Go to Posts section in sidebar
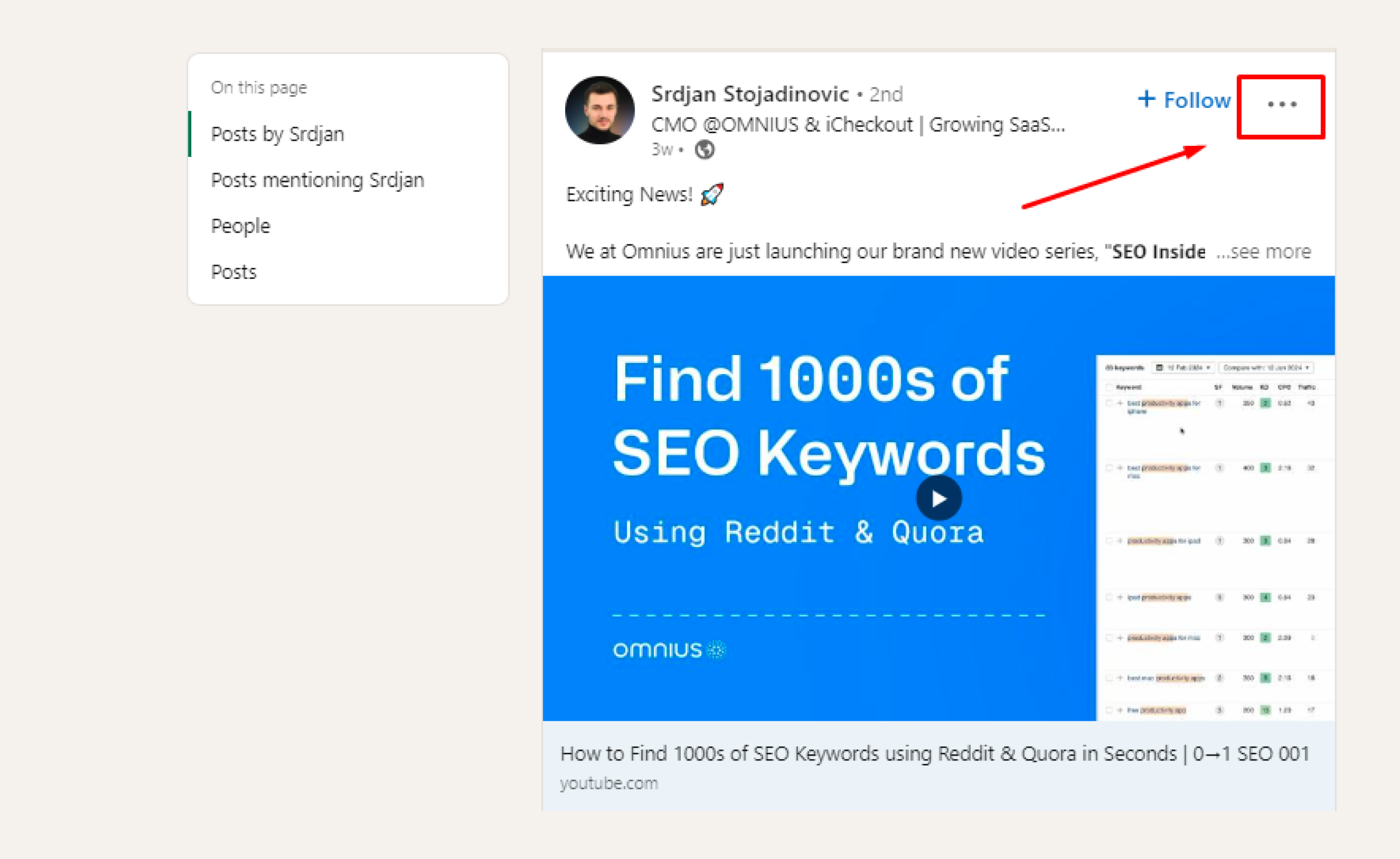Screen dimensions: 1400x859 234,272
